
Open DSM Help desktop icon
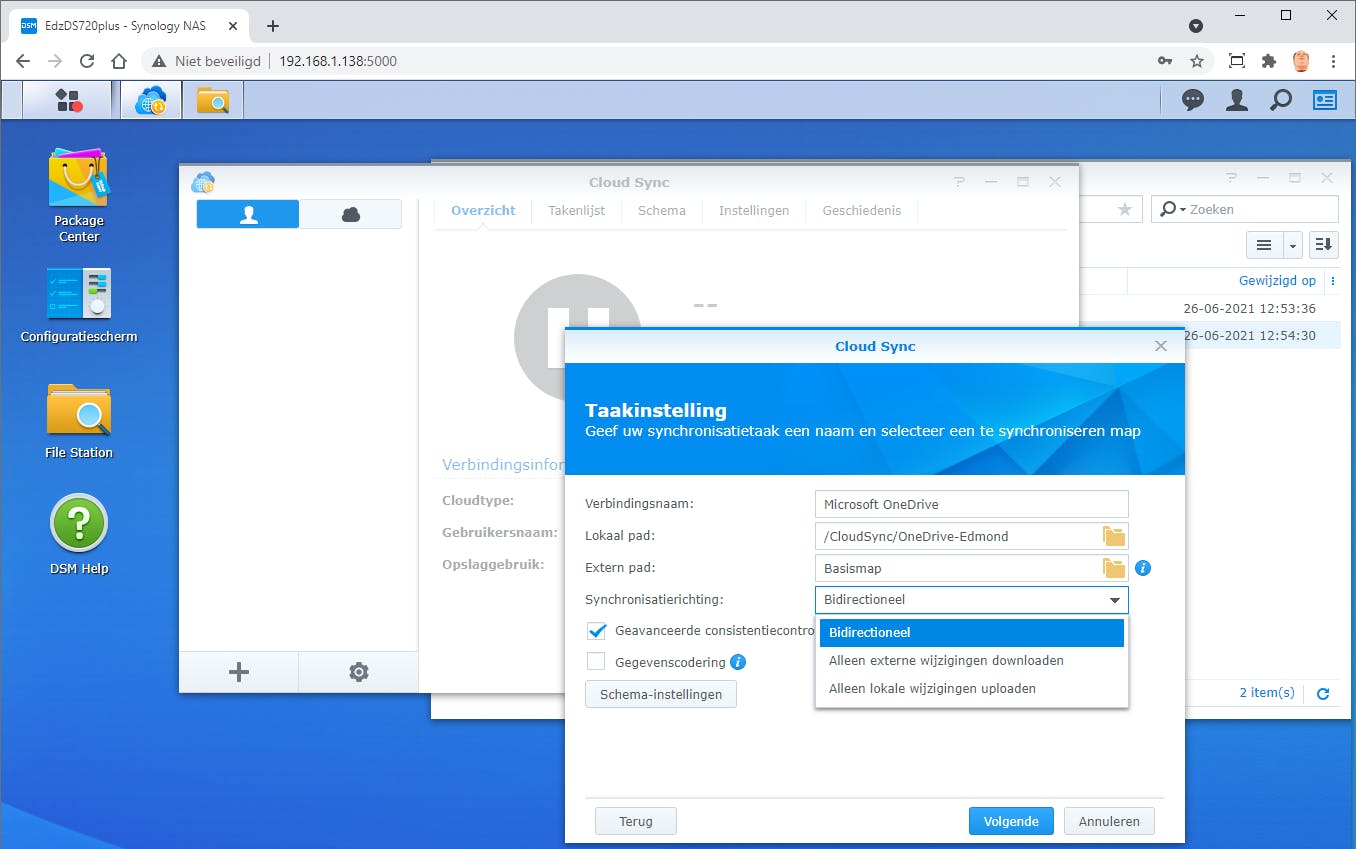(x=79, y=536)
